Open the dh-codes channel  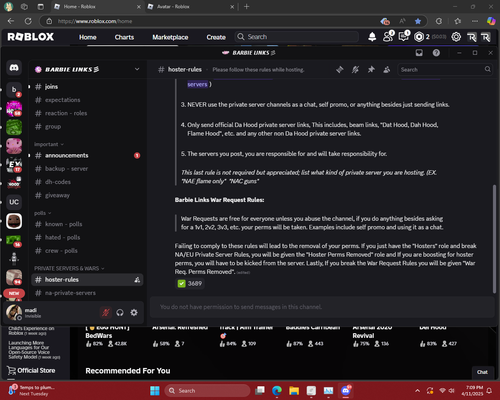tap(87, 182)
